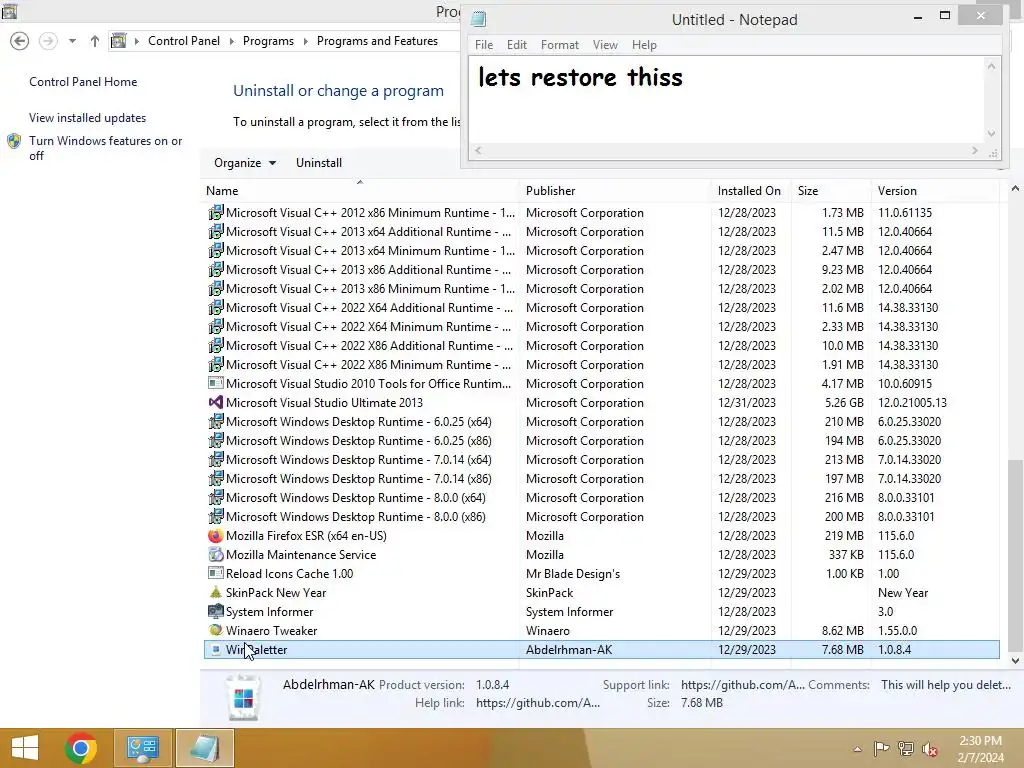Expand the chevron after Programs breadcrumb

(305, 41)
